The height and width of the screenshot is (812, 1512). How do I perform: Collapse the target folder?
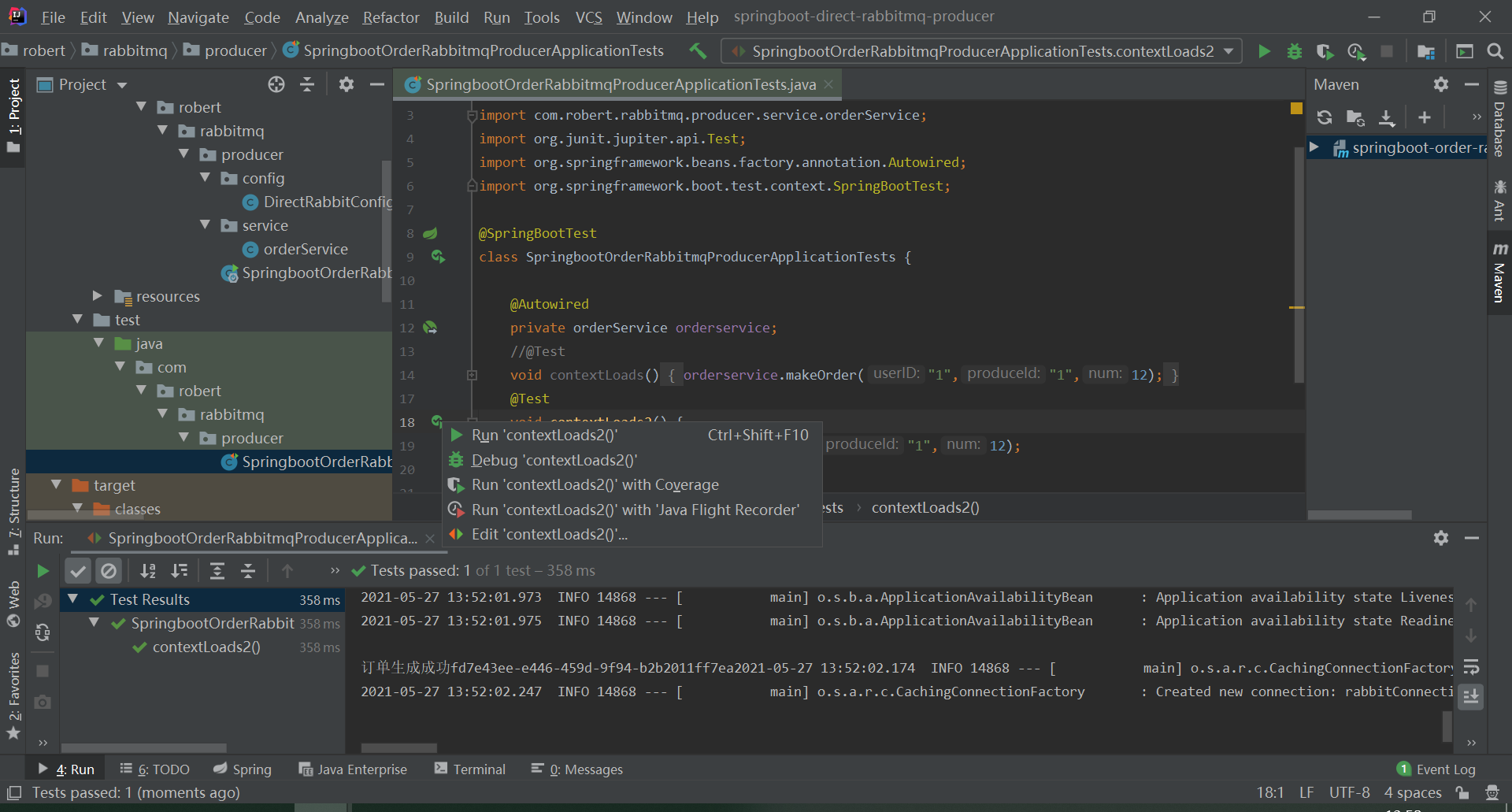(x=56, y=485)
